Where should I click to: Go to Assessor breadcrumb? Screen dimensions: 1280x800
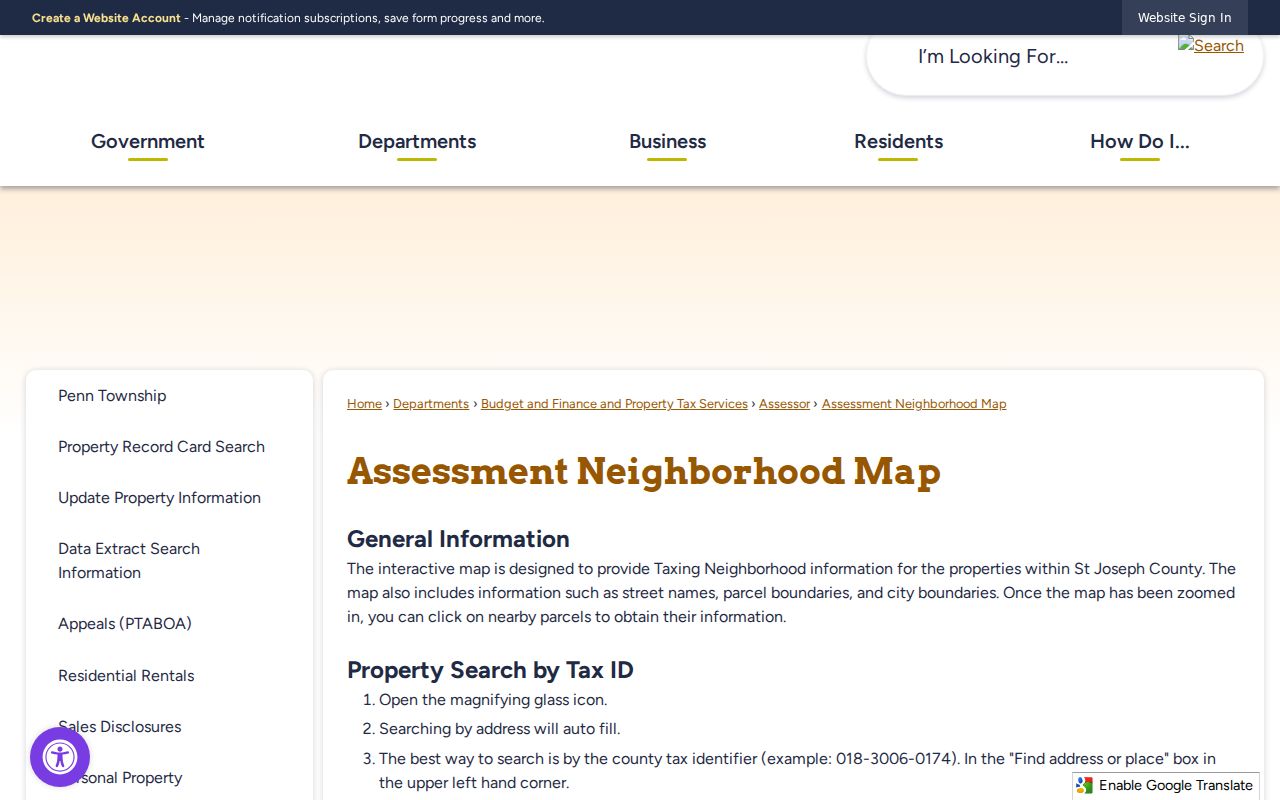(784, 404)
